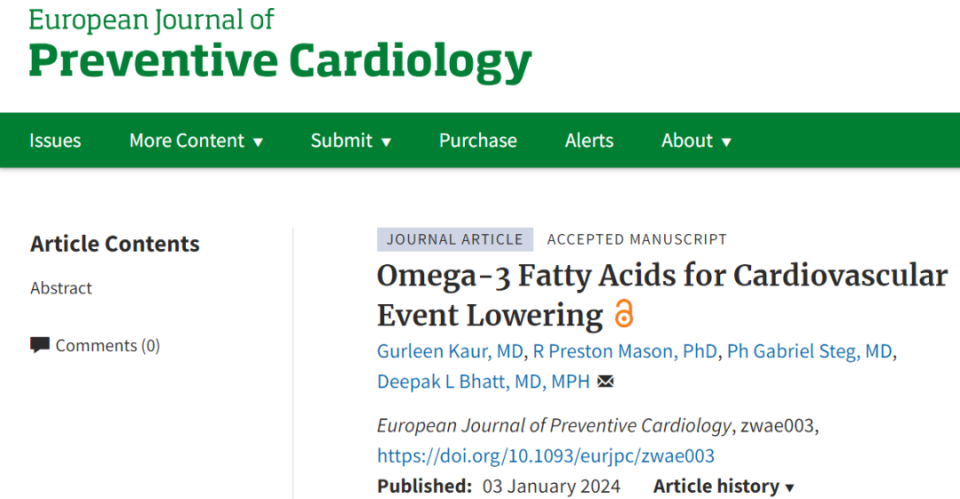The image size is (960, 499).
Task: Open the Issues menu item
Action: (x=55, y=141)
